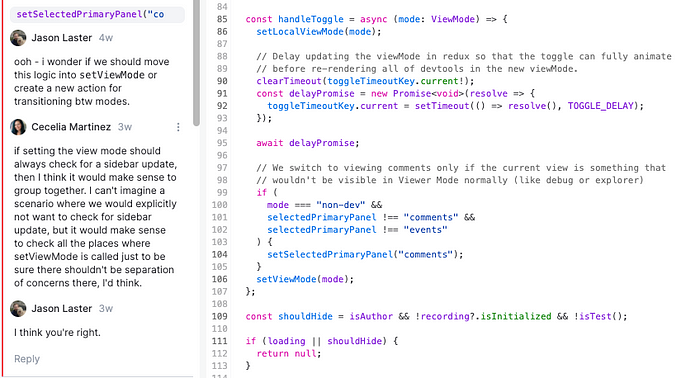
Task: Click selectedPrimaryPanel on line 101
Action: point(321,217)
